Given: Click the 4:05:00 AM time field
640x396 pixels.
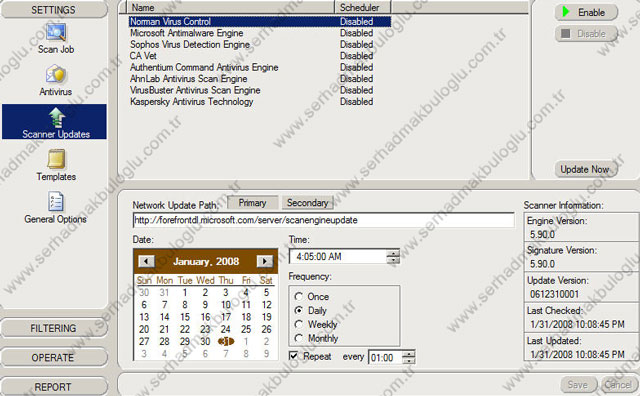Looking at the screenshot, I should [x=338, y=257].
